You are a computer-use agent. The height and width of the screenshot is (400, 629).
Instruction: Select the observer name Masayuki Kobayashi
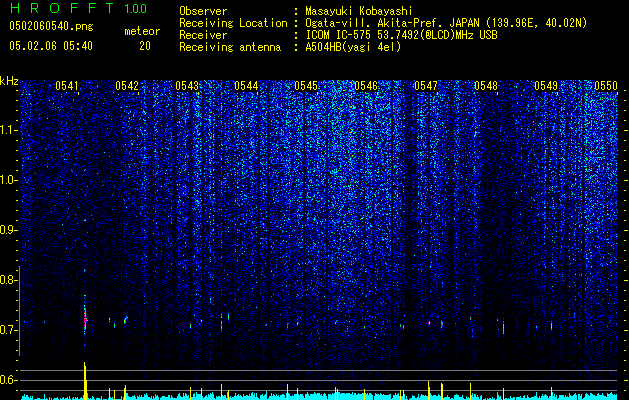coord(359,11)
